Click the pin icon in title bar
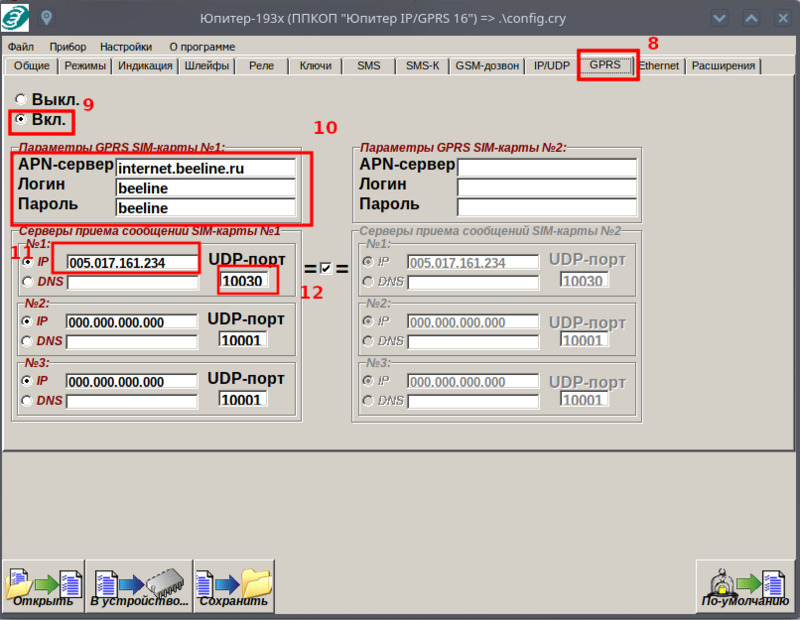Screen dimensions: 800x620 click(x=47, y=18)
